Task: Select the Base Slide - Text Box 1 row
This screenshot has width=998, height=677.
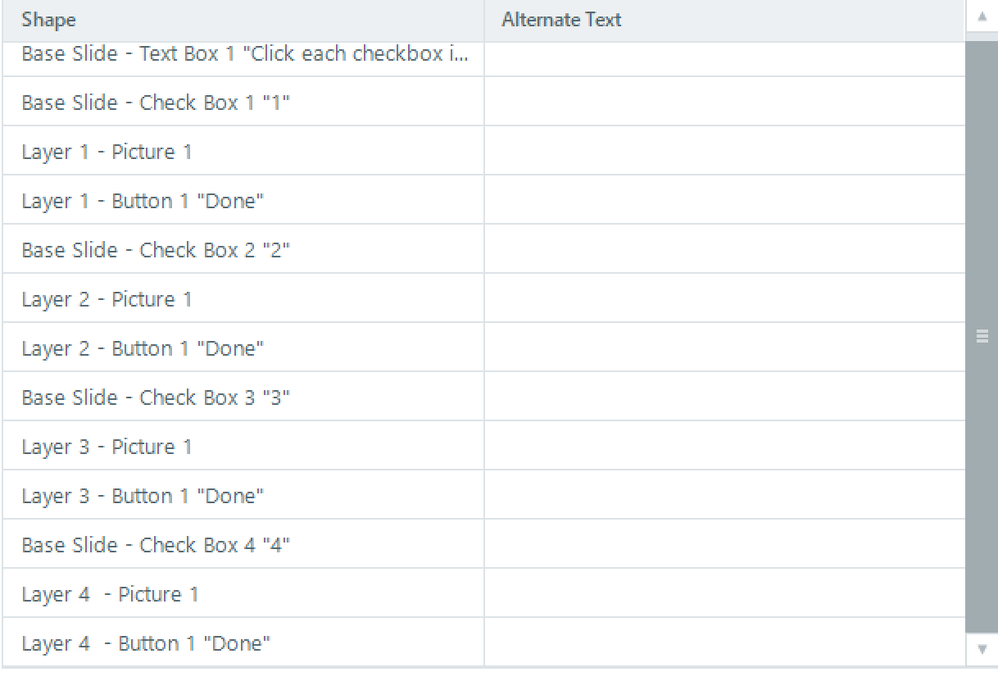Action: coord(244,56)
